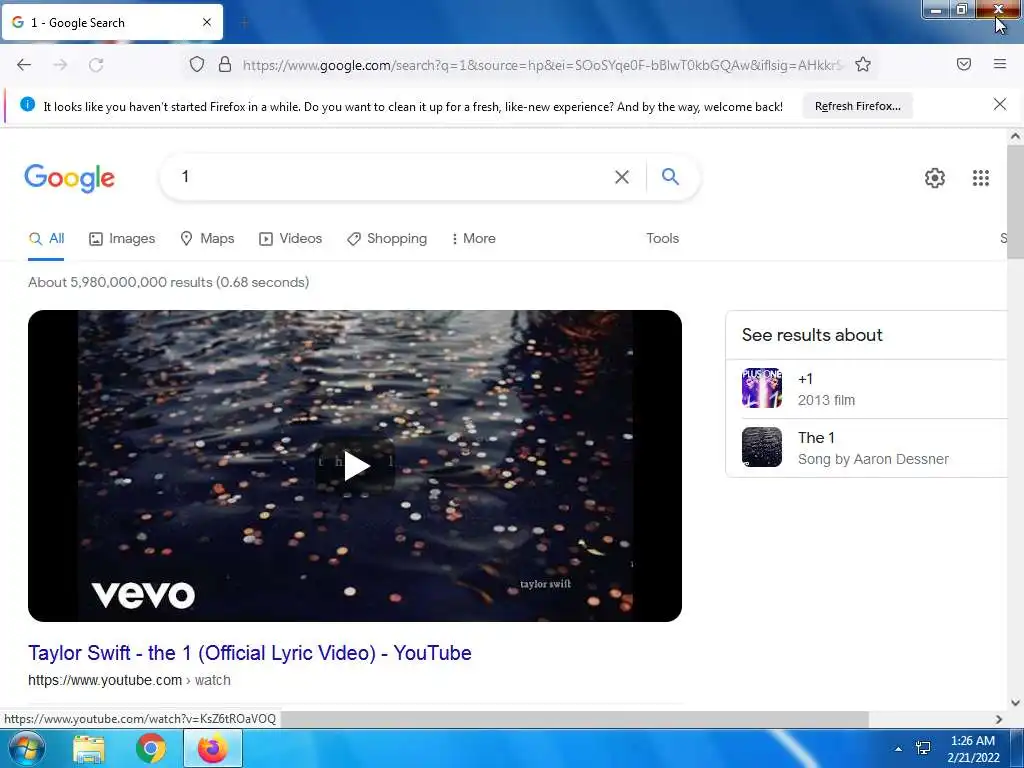Viewport: 1024px width, 768px height.
Task: Click the page address bar URL
Action: pos(542,65)
